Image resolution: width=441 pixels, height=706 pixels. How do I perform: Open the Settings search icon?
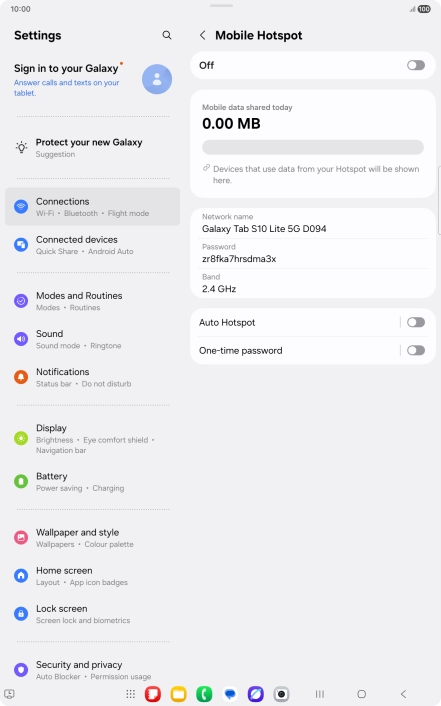pyautogui.click(x=167, y=35)
